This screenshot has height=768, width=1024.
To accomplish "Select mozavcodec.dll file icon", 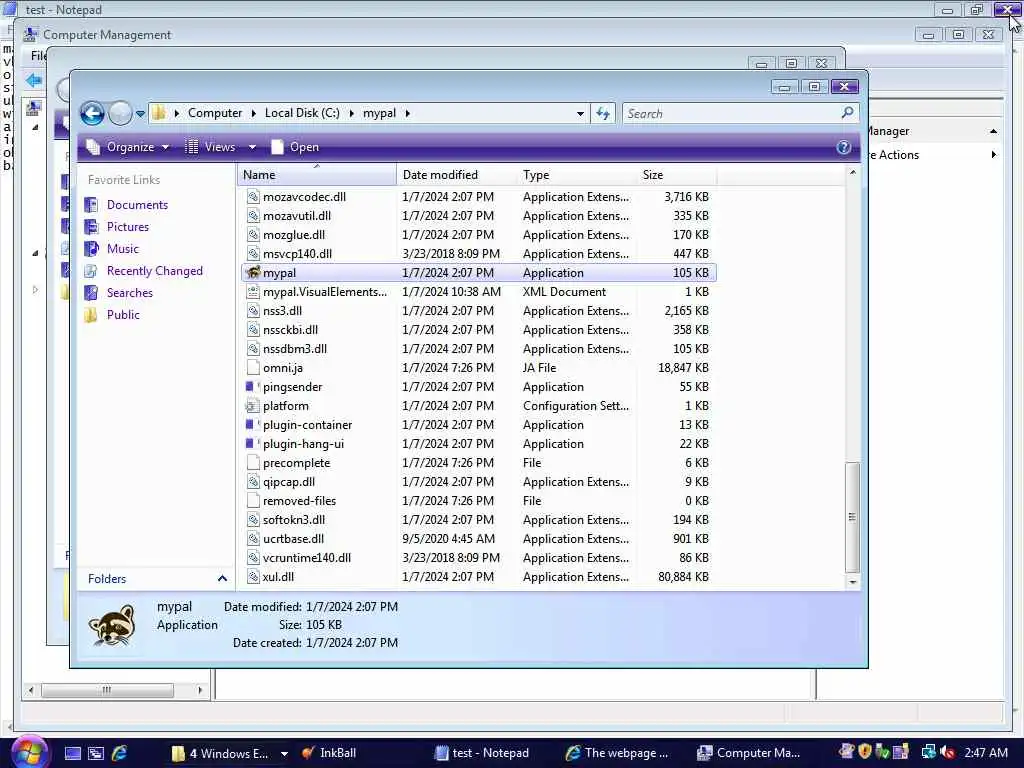I will [253, 197].
